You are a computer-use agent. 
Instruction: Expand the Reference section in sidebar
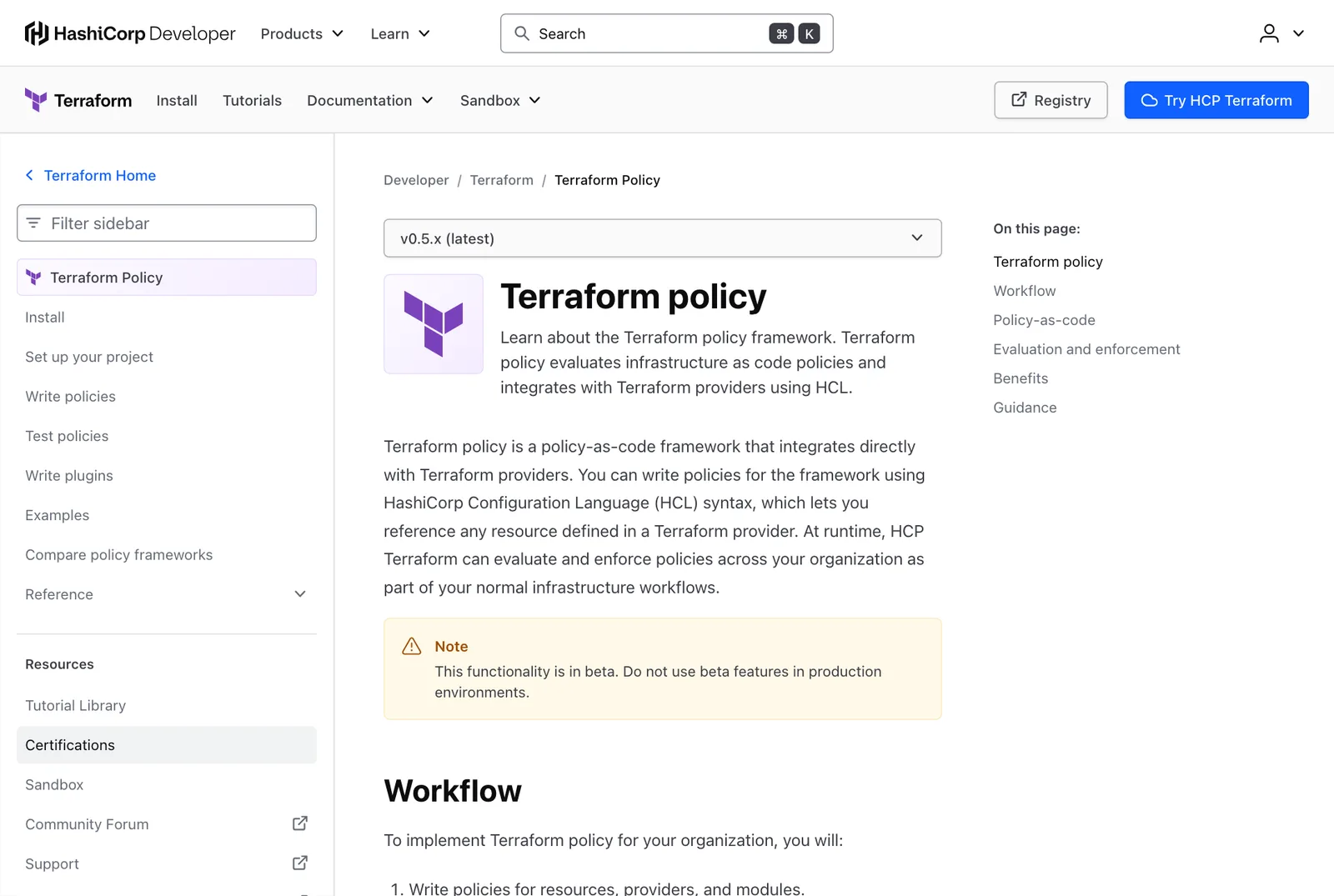167,594
